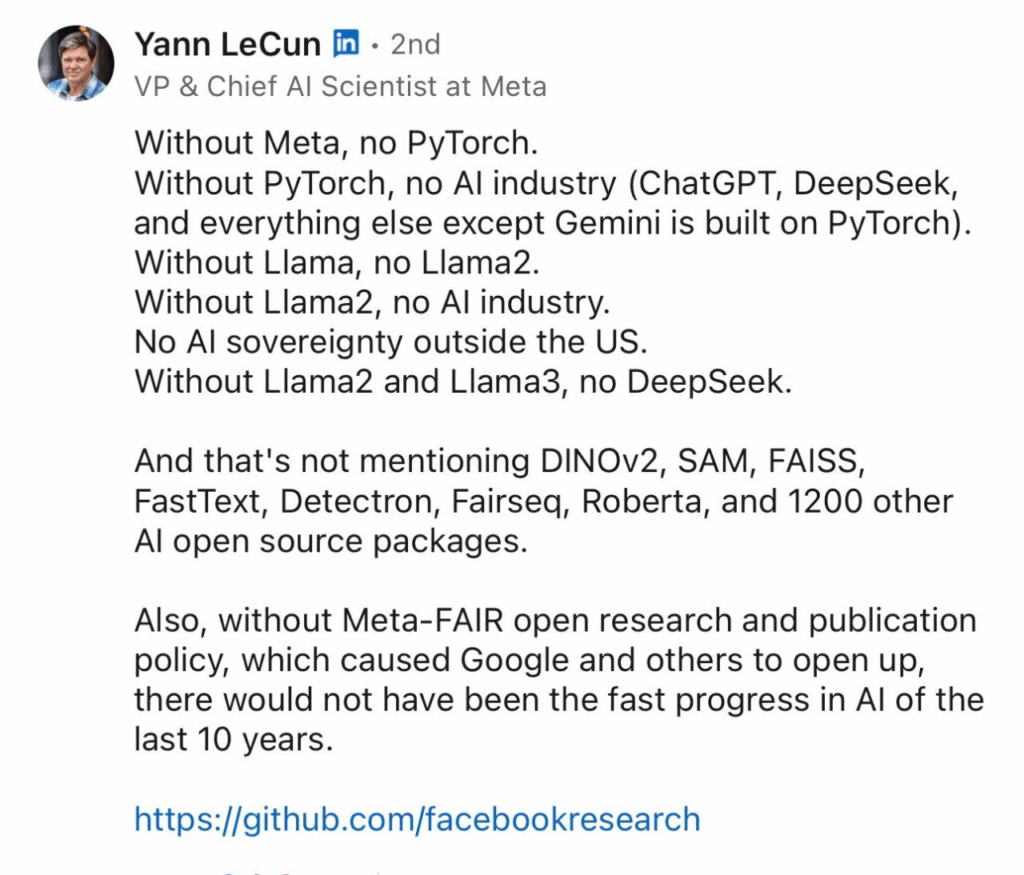
Task: Open the Yann LeCun author name
Action: tap(227, 44)
